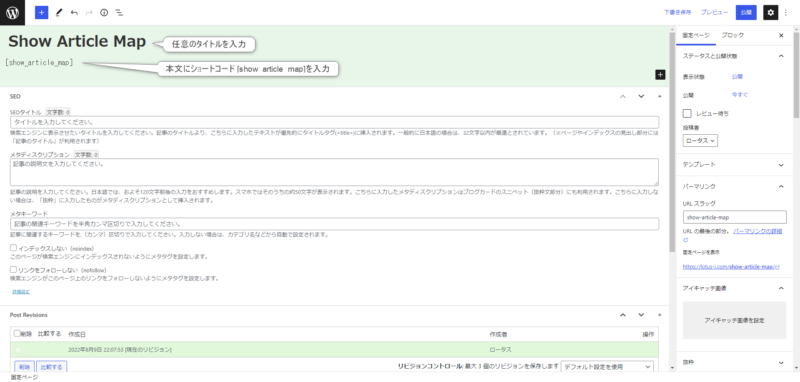Enable リンクをフォローしない (nofollow) checkbox
This screenshot has width=800, height=382.
coord(13,269)
